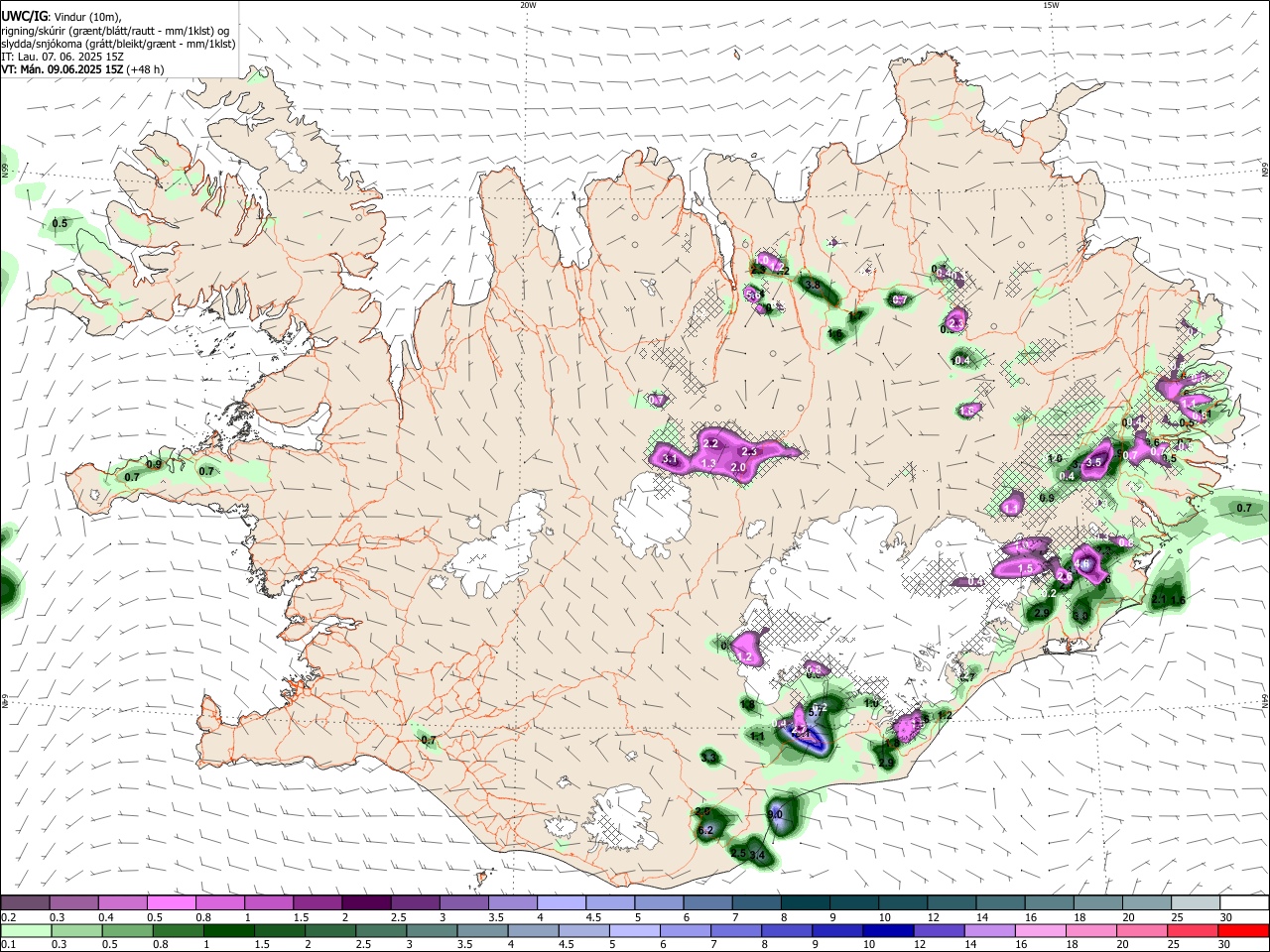Click the light pink 16 swatch, lower legend row

1042,930
